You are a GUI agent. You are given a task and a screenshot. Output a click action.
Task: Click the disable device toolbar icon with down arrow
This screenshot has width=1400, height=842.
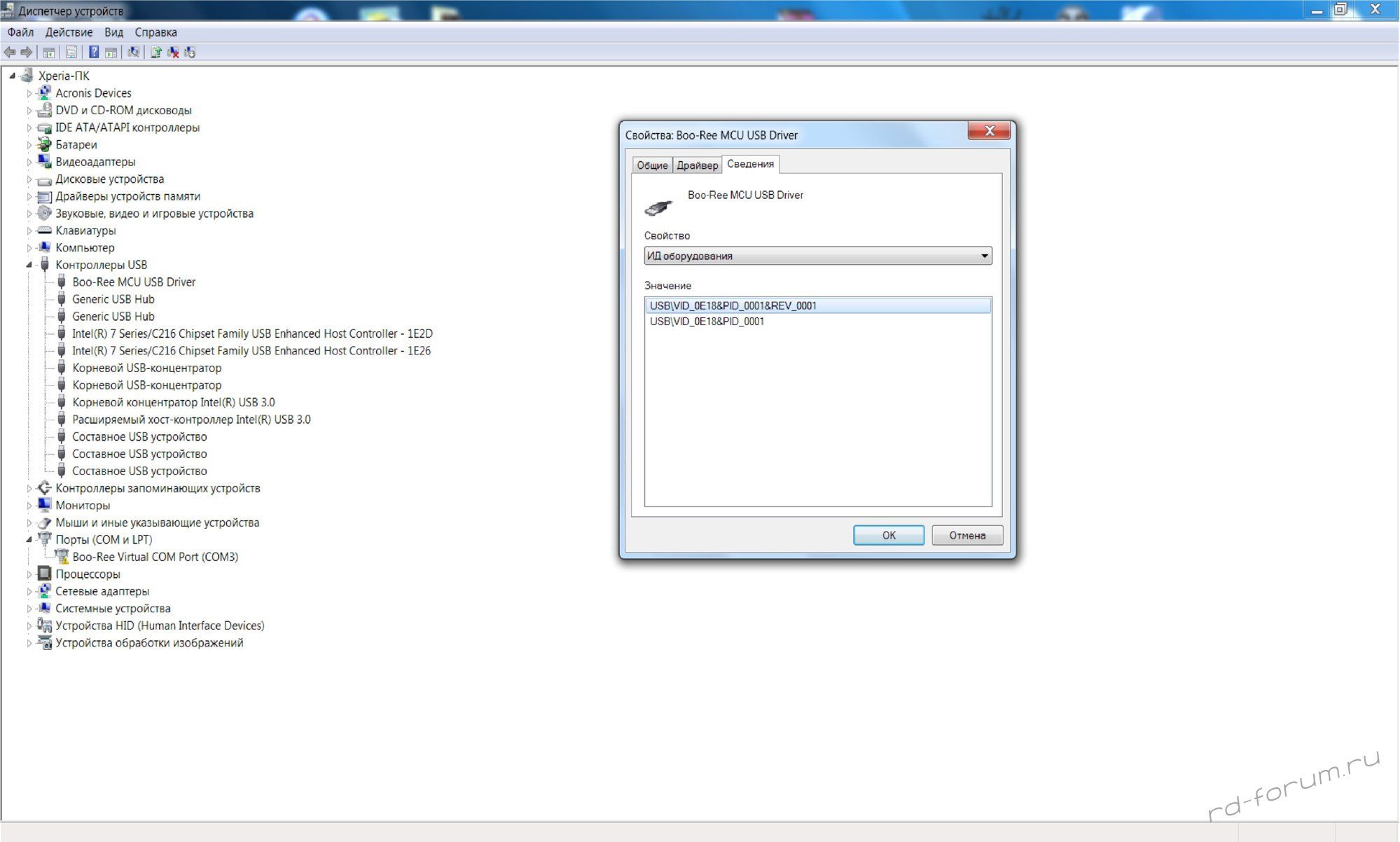pyautogui.click(x=190, y=52)
